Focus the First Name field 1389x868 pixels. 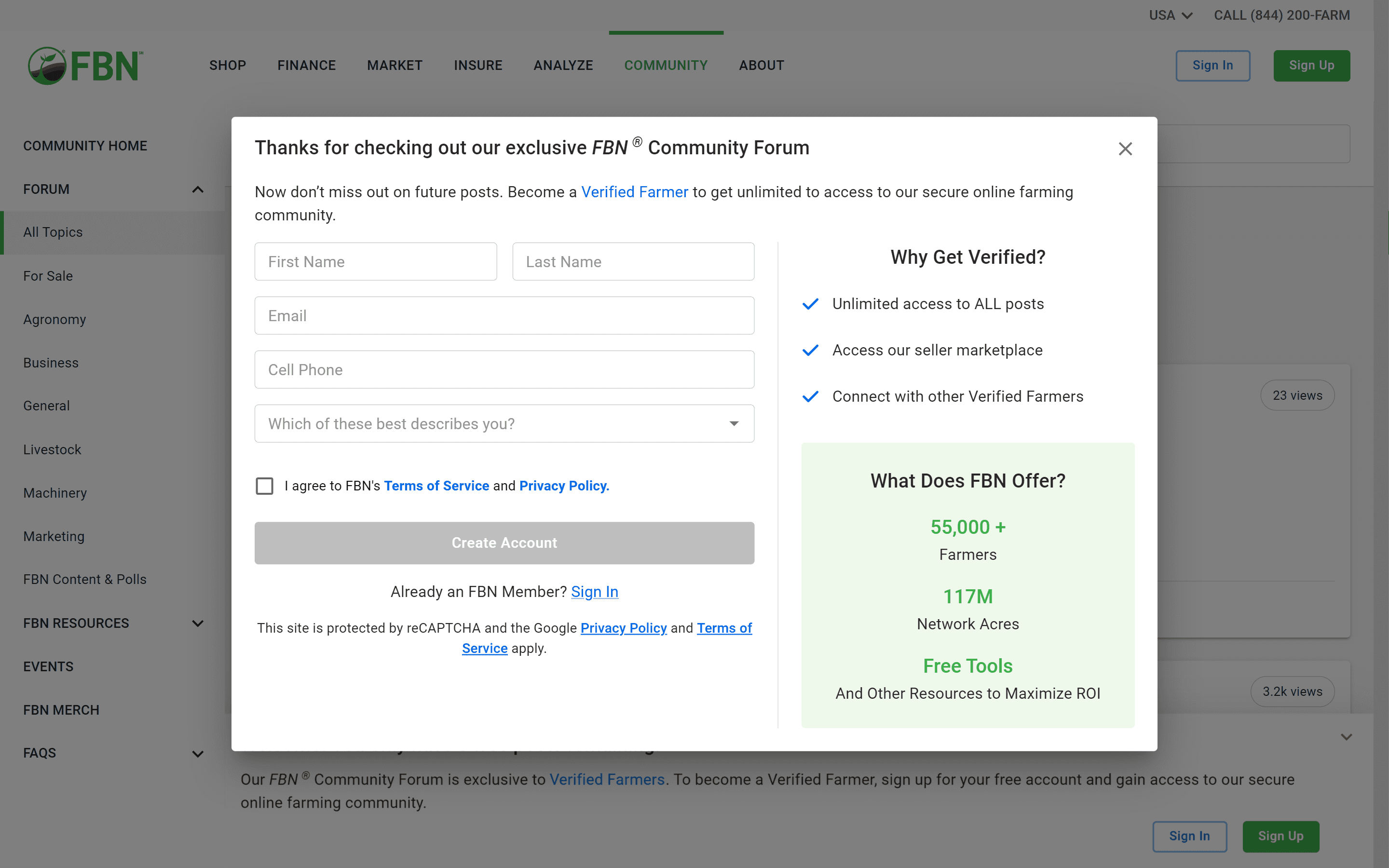click(x=375, y=262)
